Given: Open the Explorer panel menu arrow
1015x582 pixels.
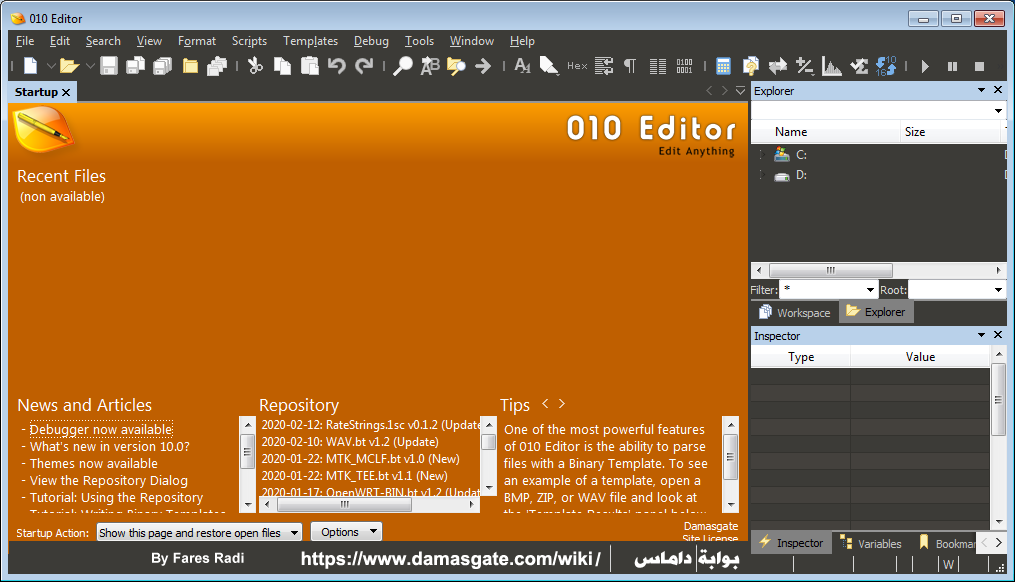Looking at the screenshot, I should [981, 90].
